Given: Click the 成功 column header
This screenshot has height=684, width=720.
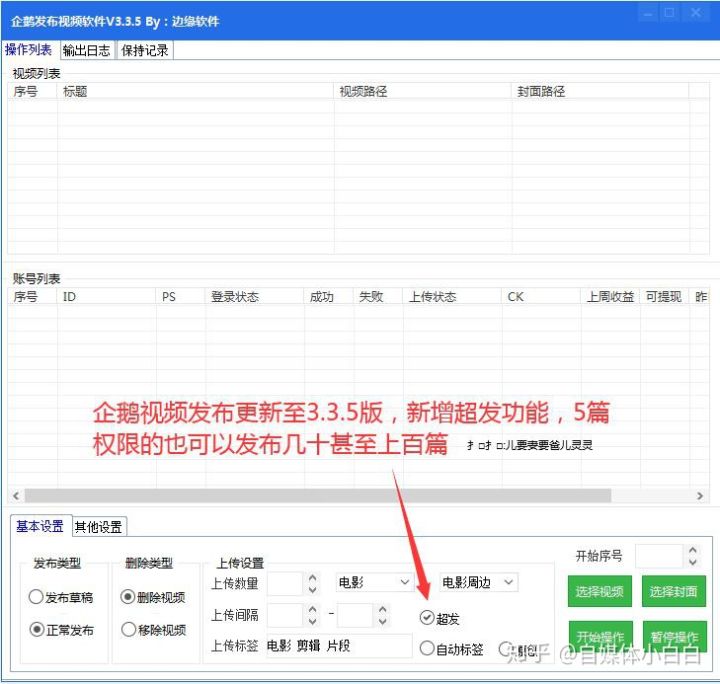Looking at the screenshot, I should tap(329, 297).
